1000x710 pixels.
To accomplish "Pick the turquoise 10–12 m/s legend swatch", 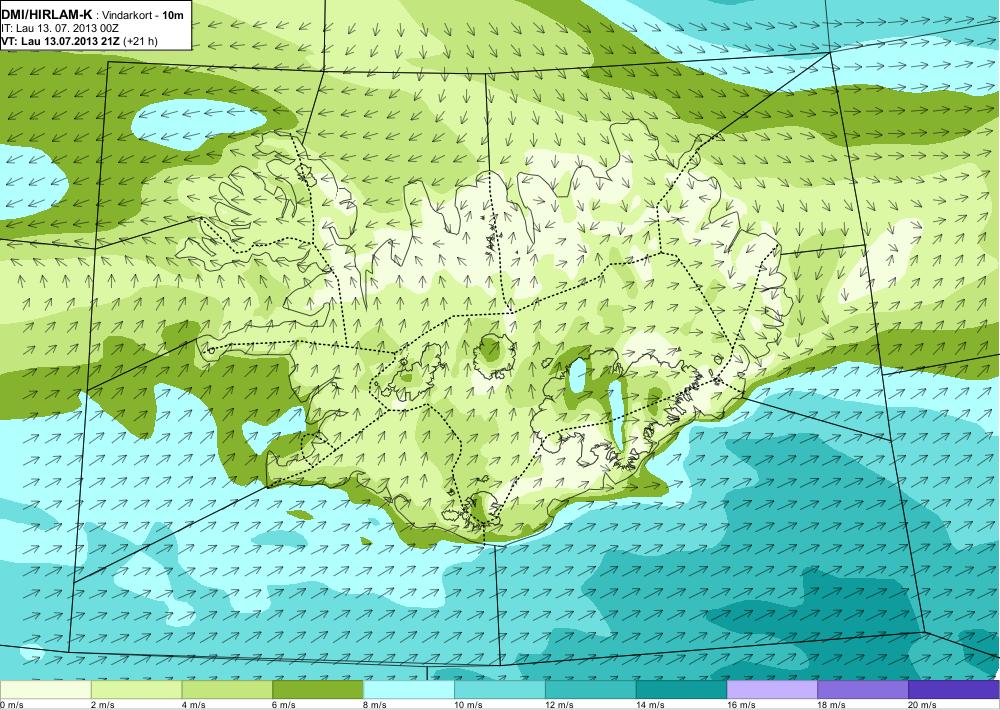I will pos(499,690).
